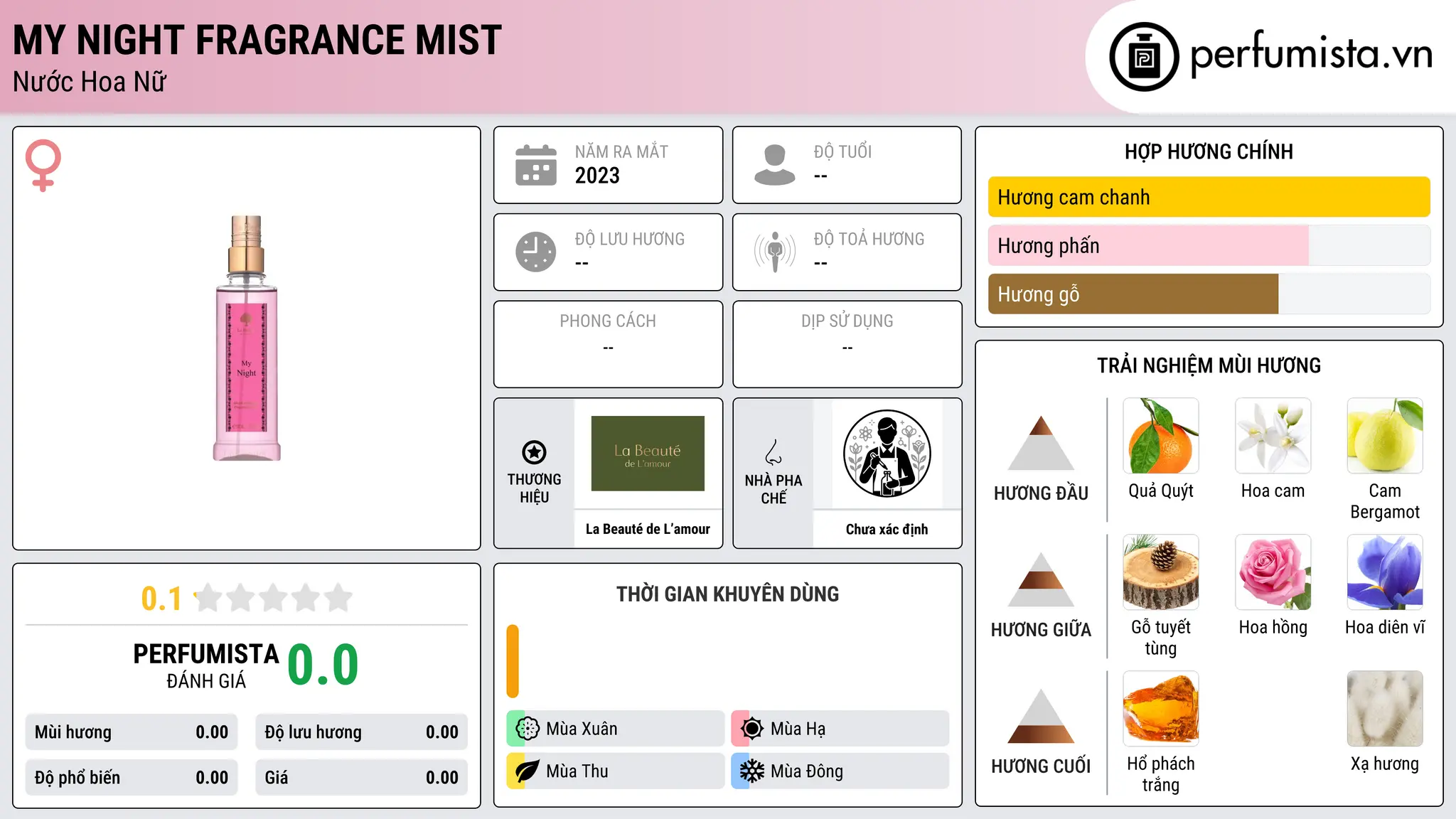Screen dimensions: 1456x819
Task: Click the perfumer illustration circle icon
Action: pyautogui.click(x=887, y=454)
